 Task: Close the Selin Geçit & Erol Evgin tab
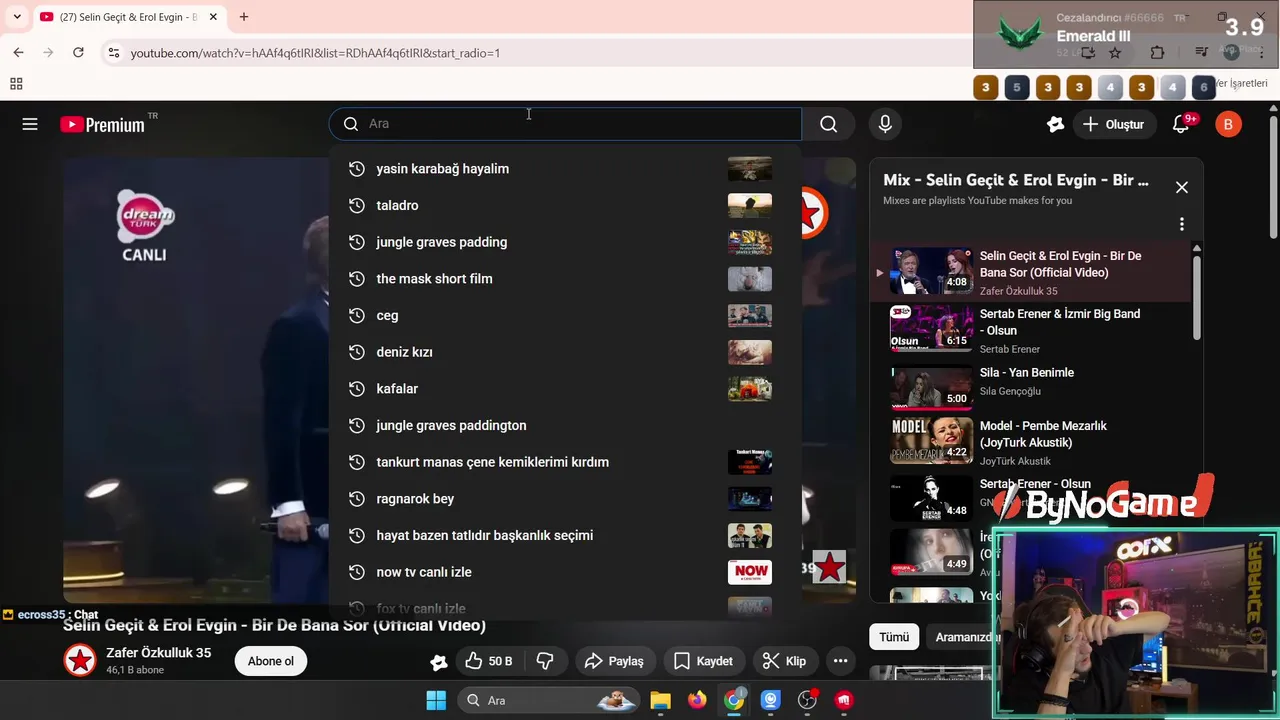click(213, 17)
